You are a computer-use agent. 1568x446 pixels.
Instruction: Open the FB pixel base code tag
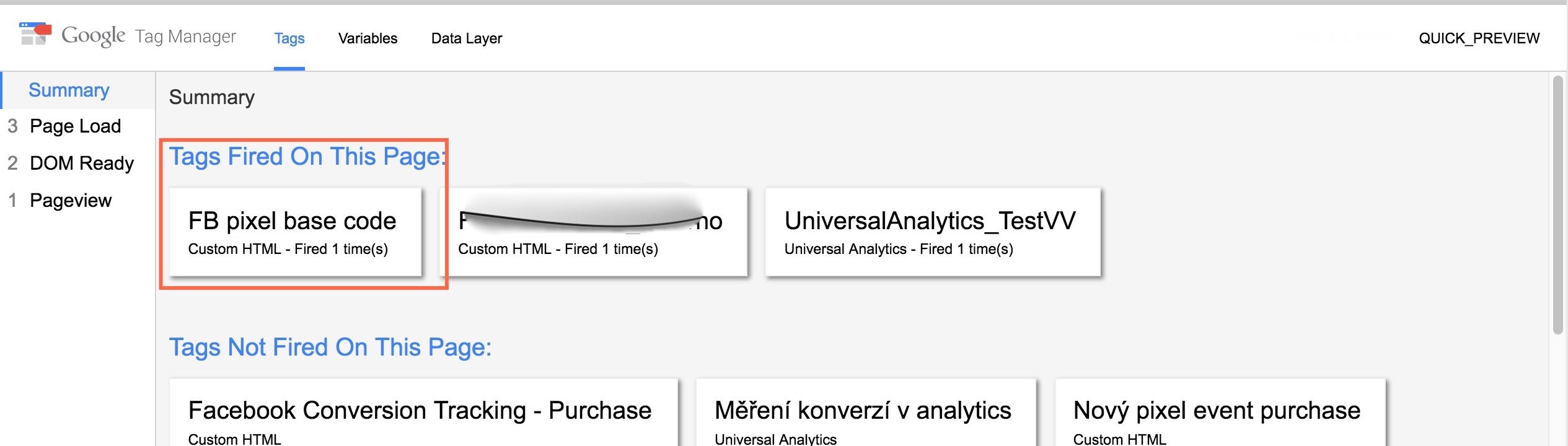tap(295, 232)
